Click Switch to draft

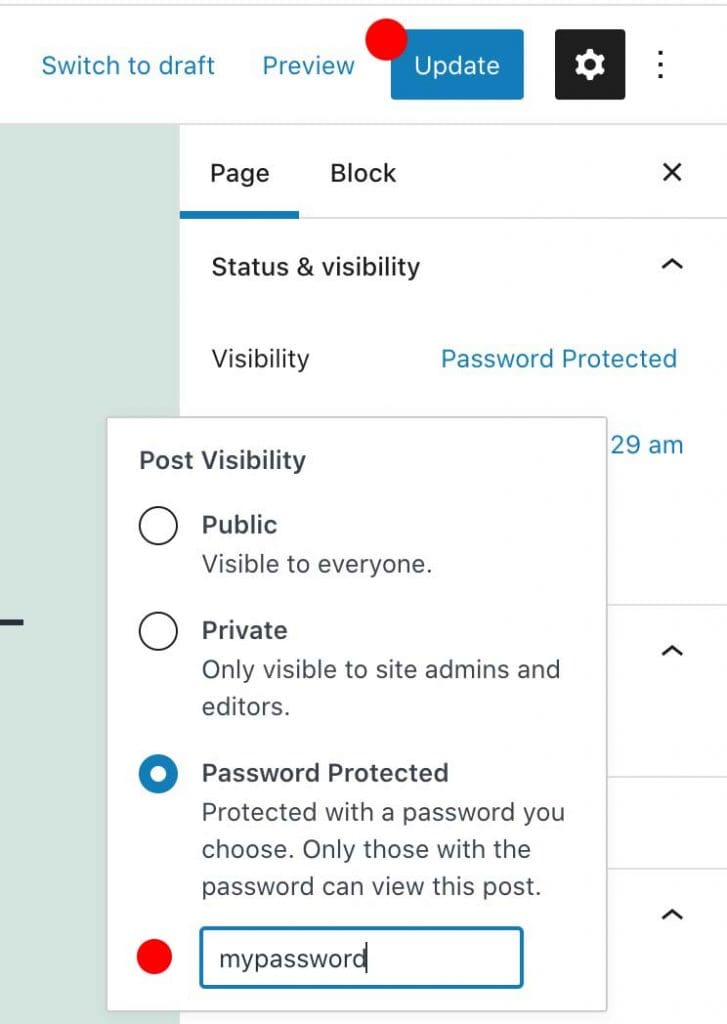pyautogui.click(x=128, y=65)
